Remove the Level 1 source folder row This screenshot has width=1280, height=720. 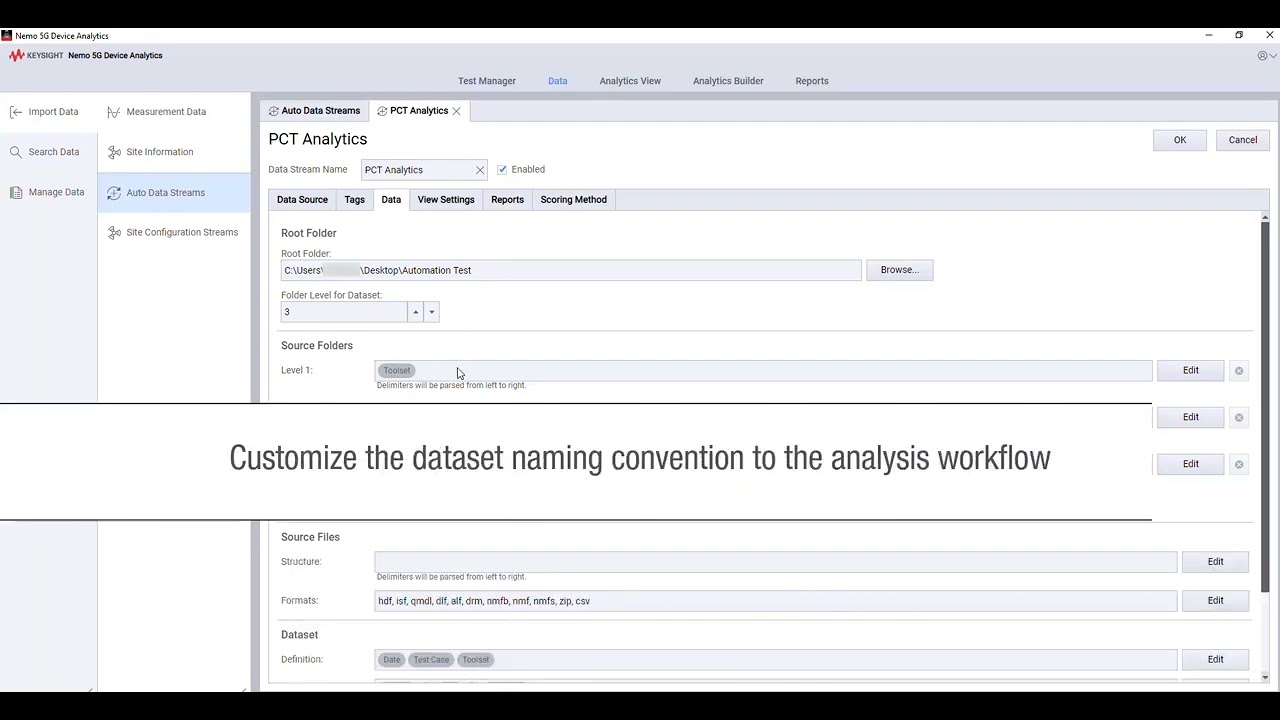click(1239, 371)
